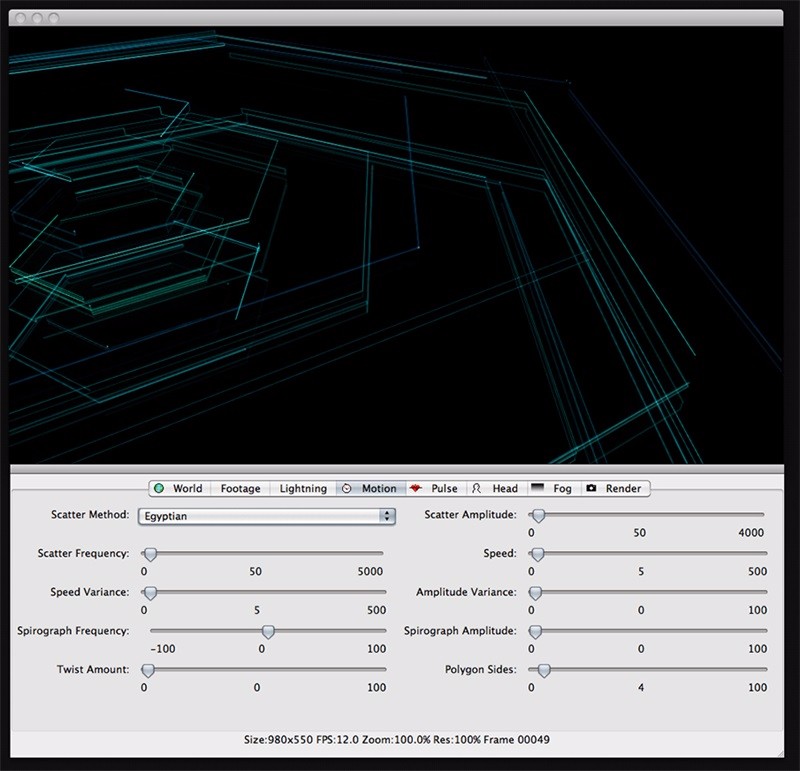Viewport: 800px width, 771px height.
Task: Click the red Pulse wave icon
Action: [x=415, y=489]
